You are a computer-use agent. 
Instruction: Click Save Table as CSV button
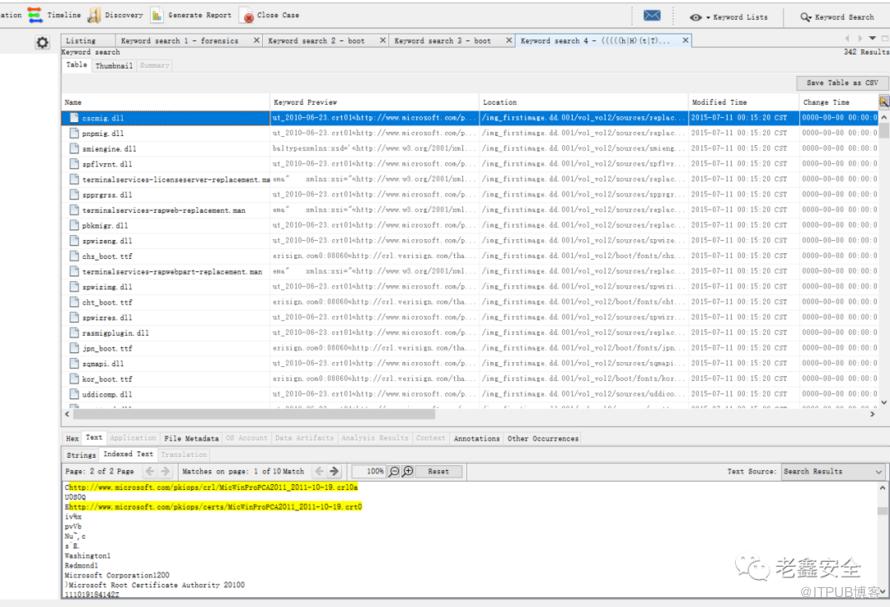point(842,83)
